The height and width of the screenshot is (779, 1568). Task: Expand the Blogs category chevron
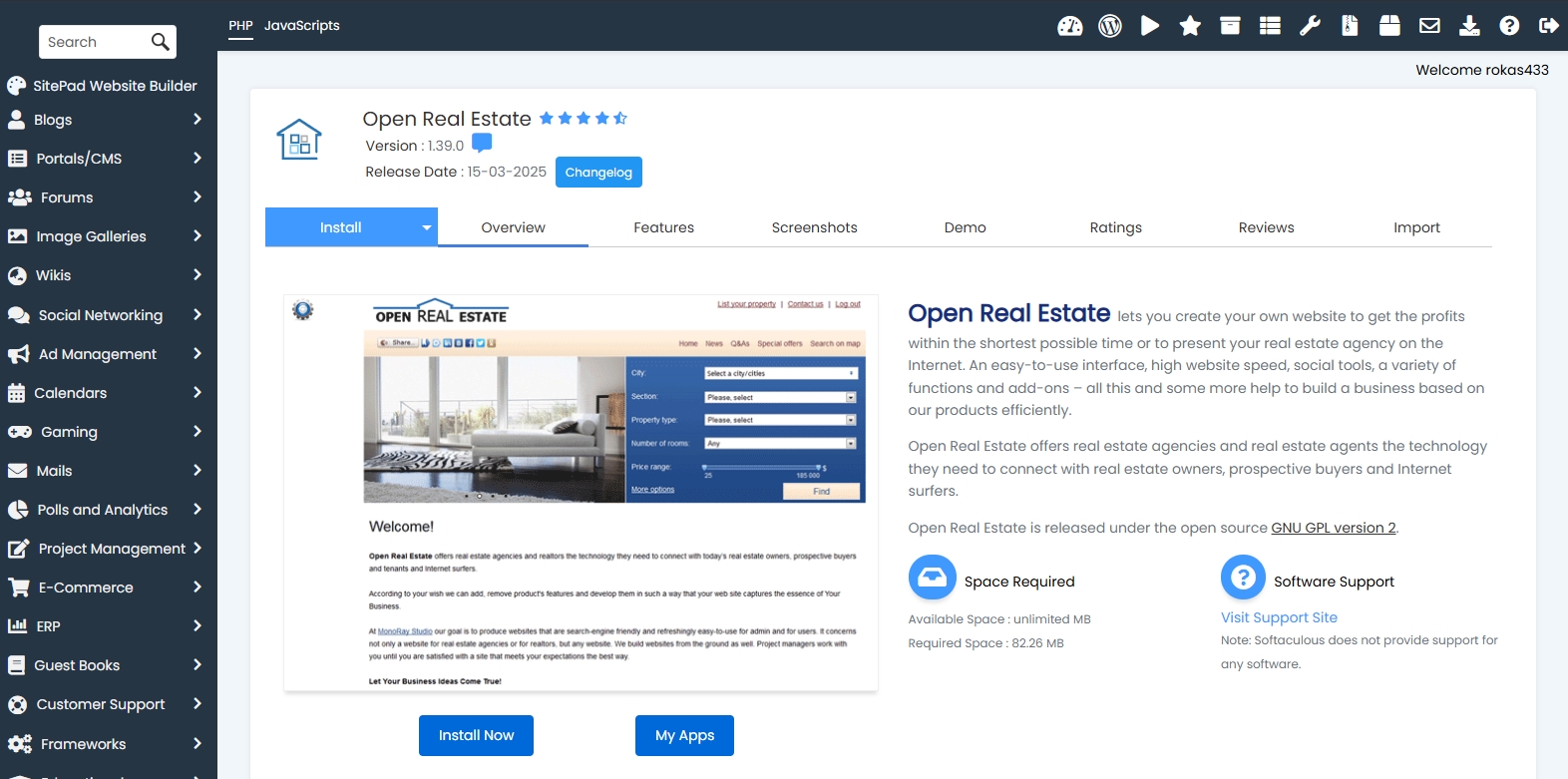coord(197,120)
